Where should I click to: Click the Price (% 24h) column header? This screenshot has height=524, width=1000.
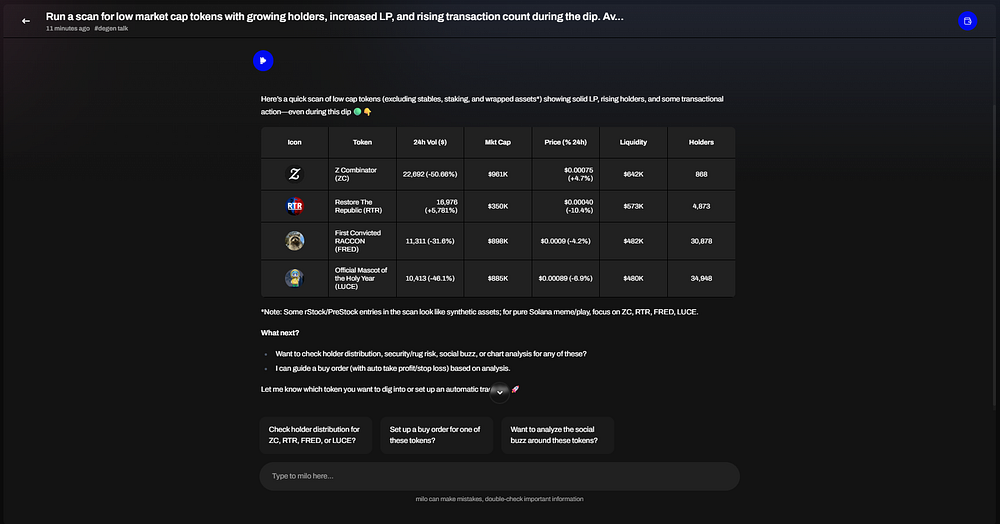tap(565, 142)
